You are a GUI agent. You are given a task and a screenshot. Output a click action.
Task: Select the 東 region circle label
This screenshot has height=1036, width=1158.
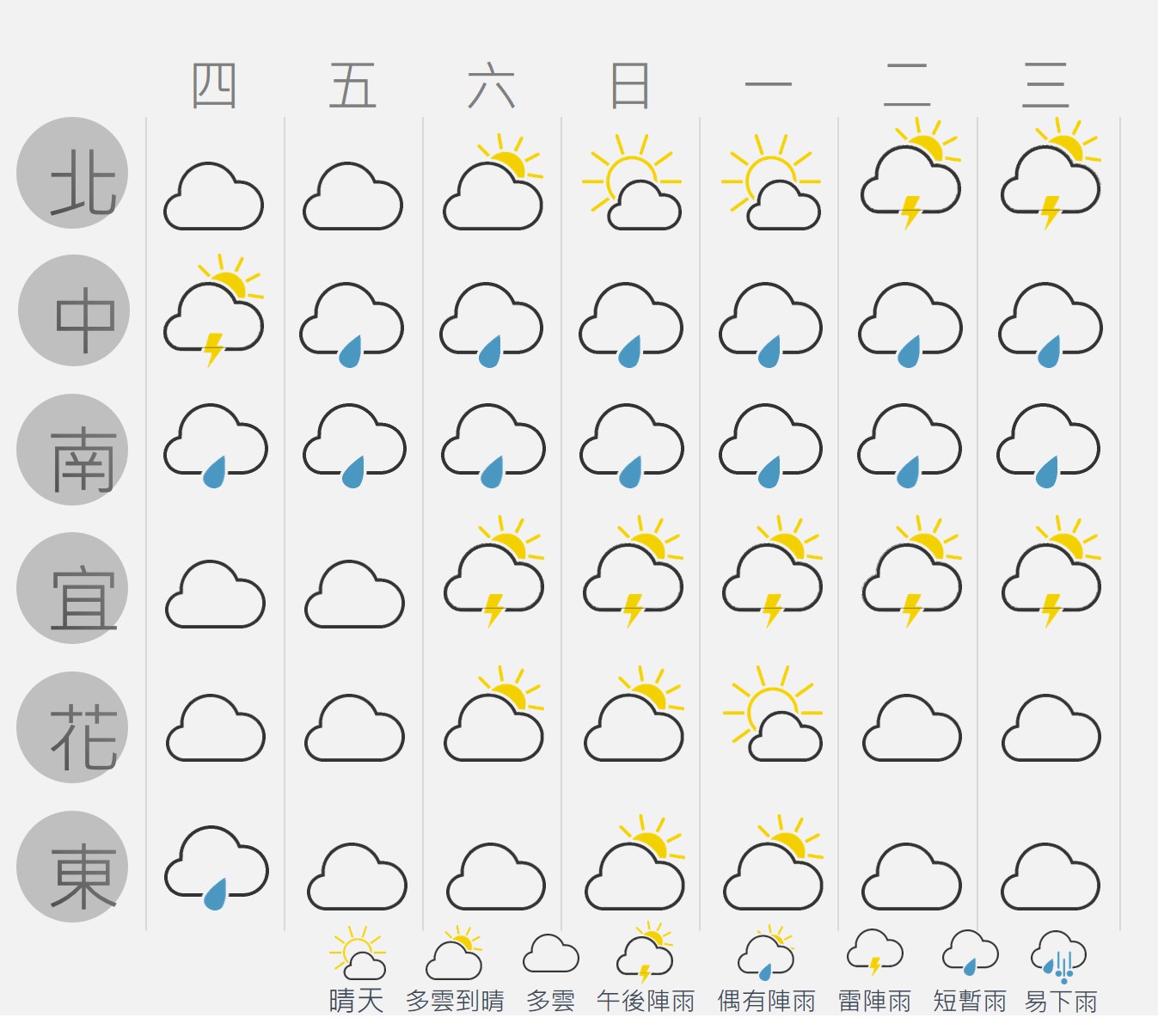pos(72,867)
